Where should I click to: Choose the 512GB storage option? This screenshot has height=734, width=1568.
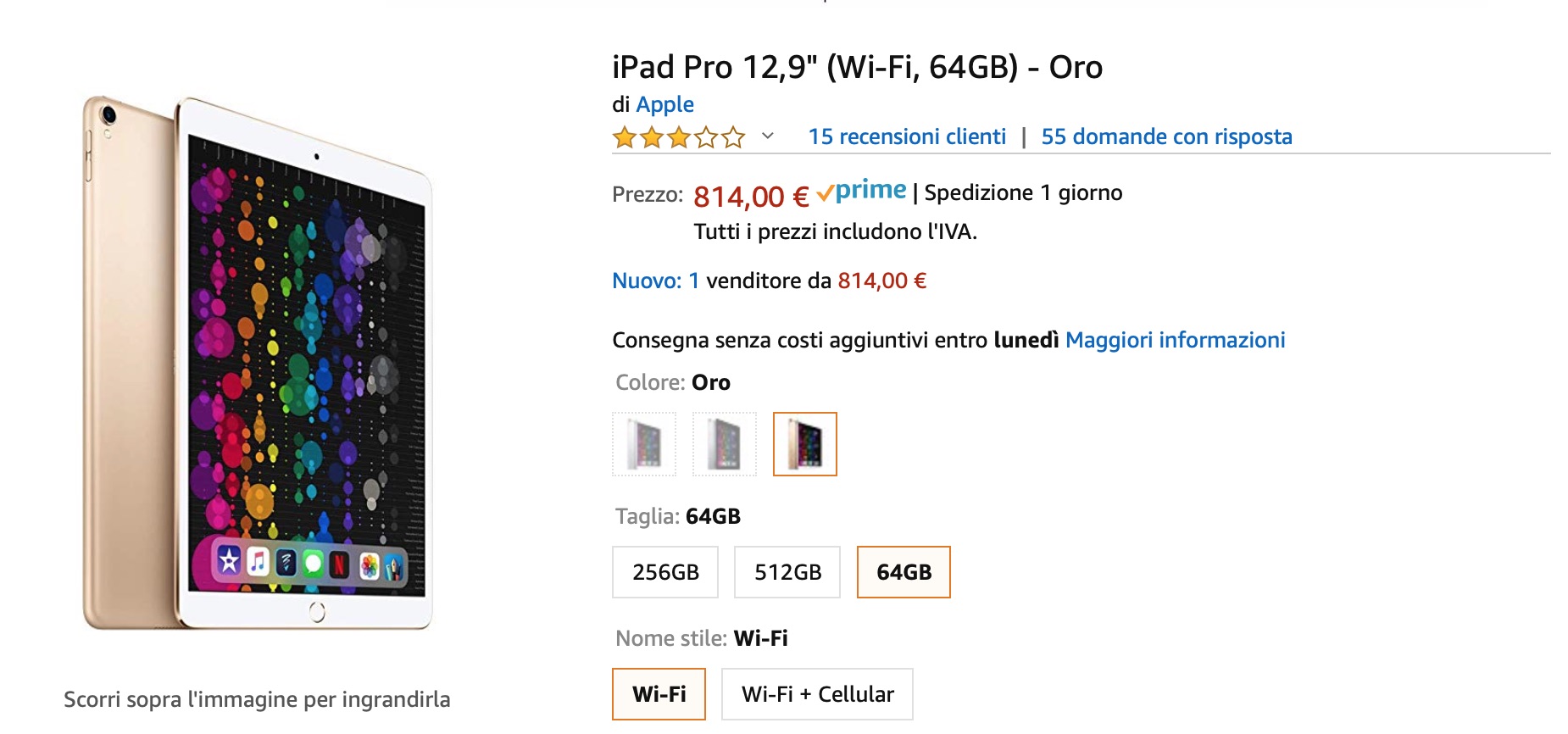pyautogui.click(x=787, y=572)
